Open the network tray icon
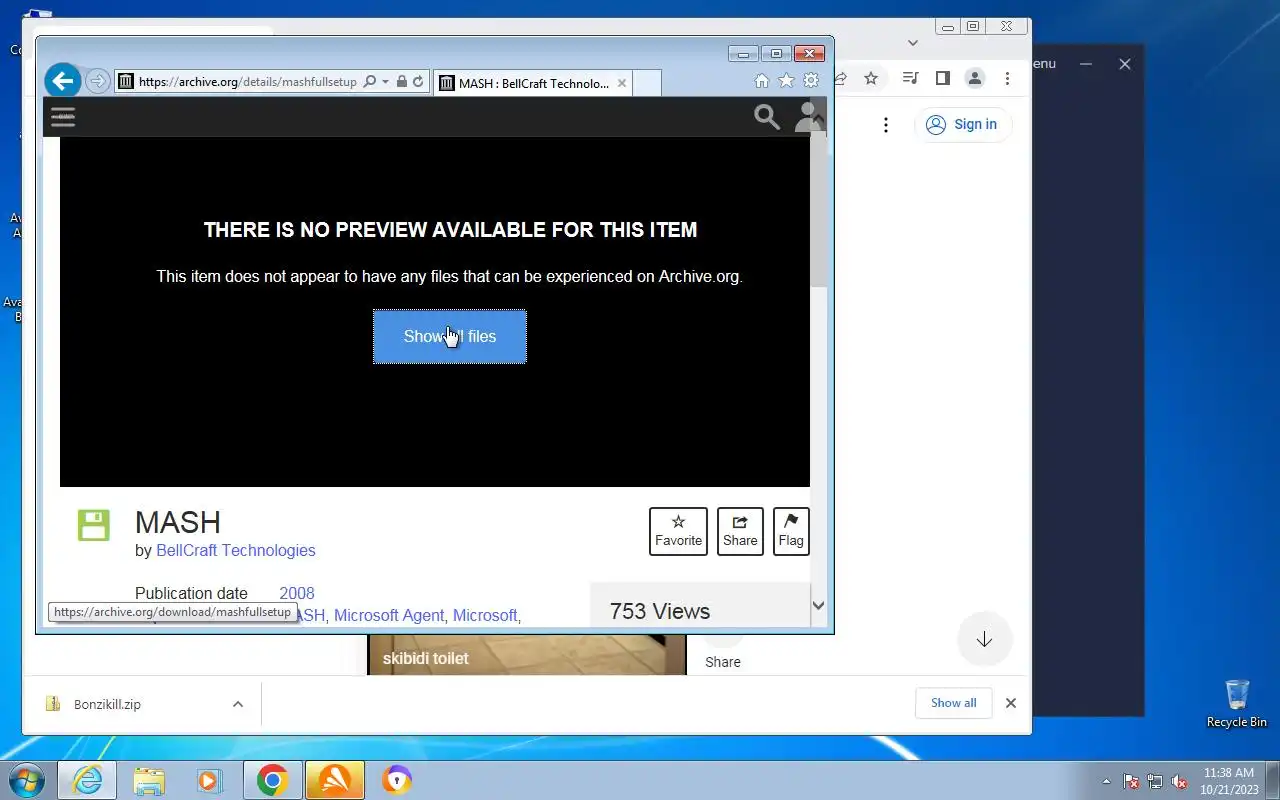 [1155, 782]
